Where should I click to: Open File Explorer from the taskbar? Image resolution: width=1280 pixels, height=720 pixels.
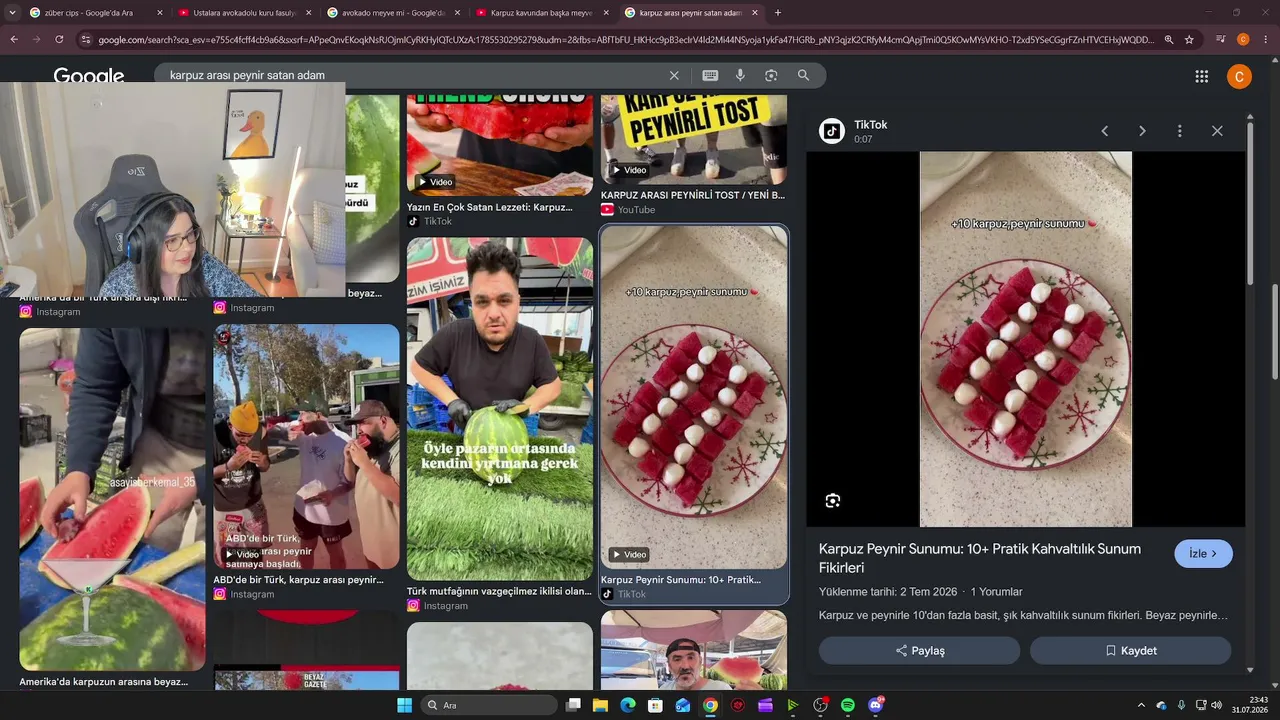(x=600, y=705)
